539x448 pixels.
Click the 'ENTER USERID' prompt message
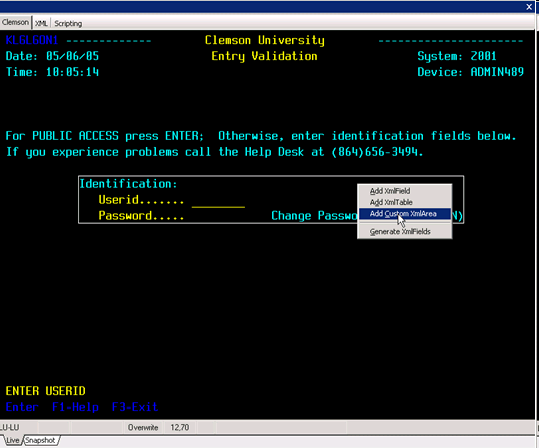[x=45, y=391]
